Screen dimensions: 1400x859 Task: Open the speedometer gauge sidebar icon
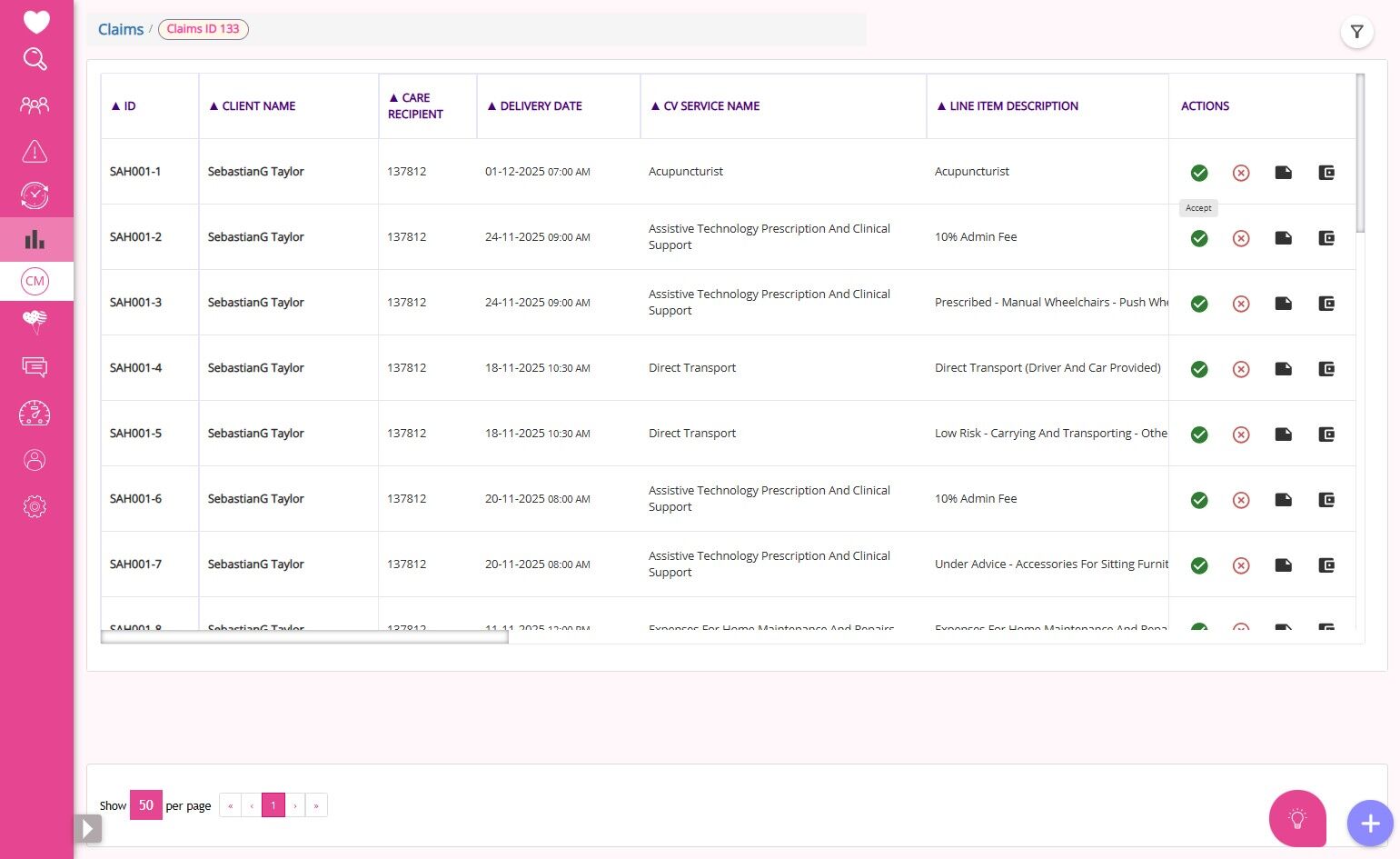(35, 414)
